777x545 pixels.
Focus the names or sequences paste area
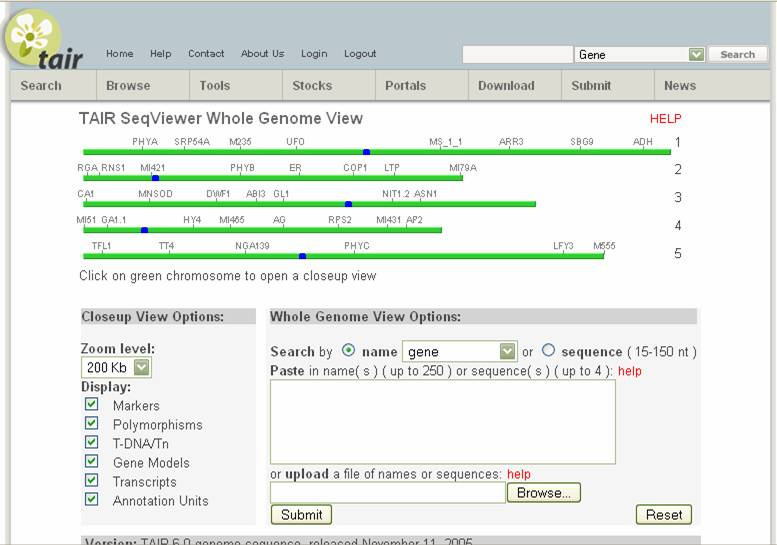443,422
